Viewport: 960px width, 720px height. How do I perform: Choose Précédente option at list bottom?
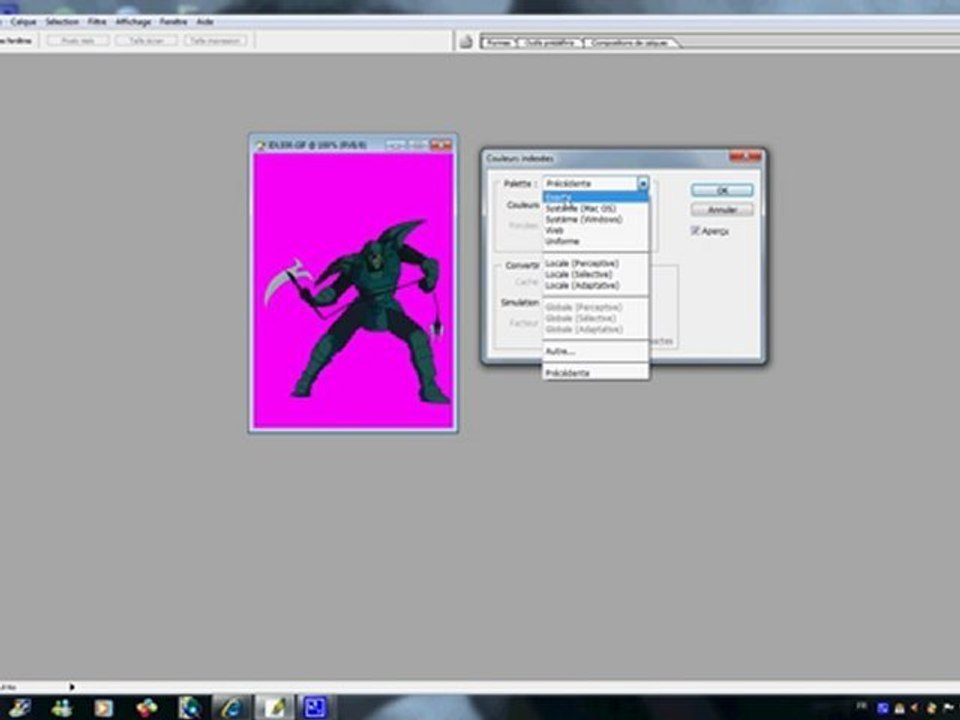[595, 373]
